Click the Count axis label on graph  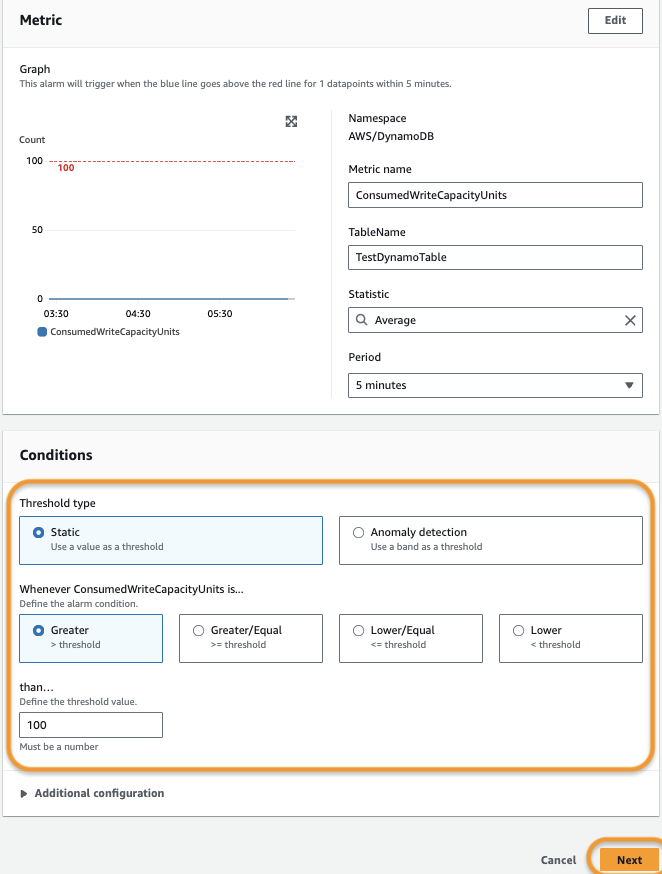coord(32,139)
